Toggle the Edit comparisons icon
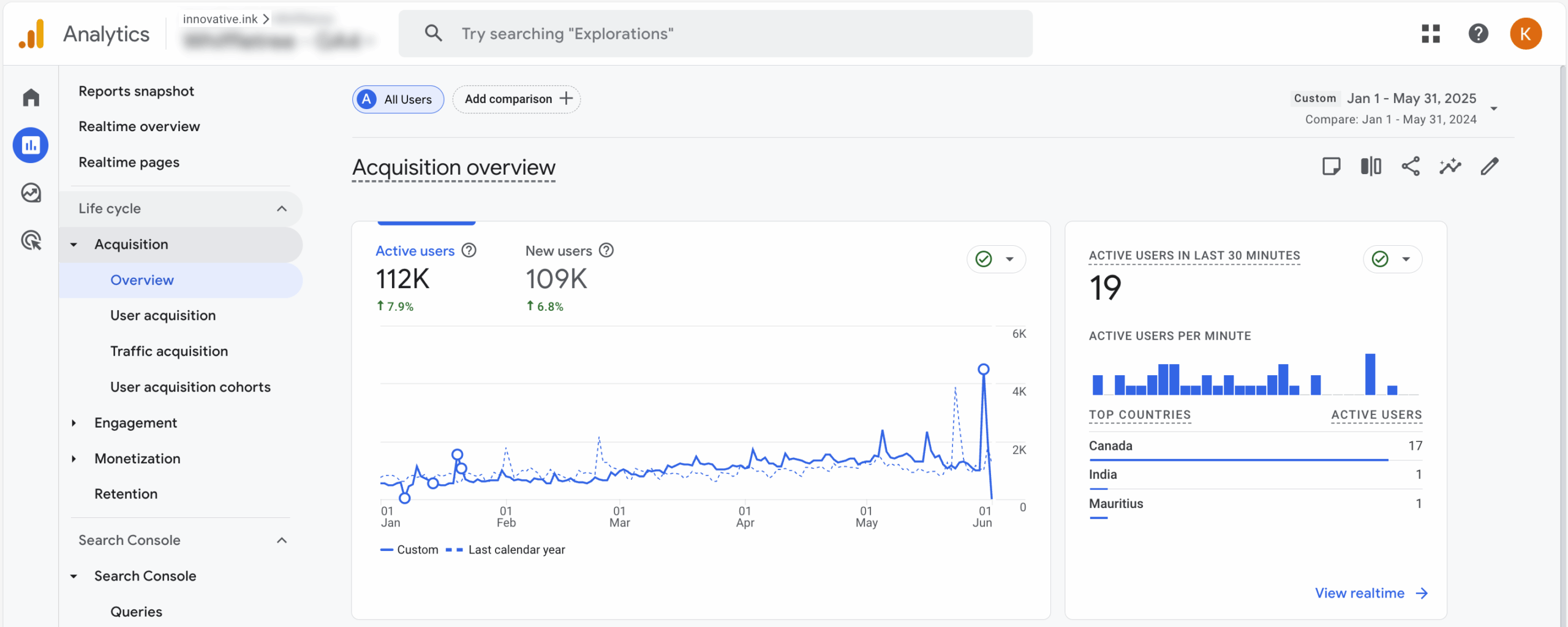 (x=1371, y=166)
